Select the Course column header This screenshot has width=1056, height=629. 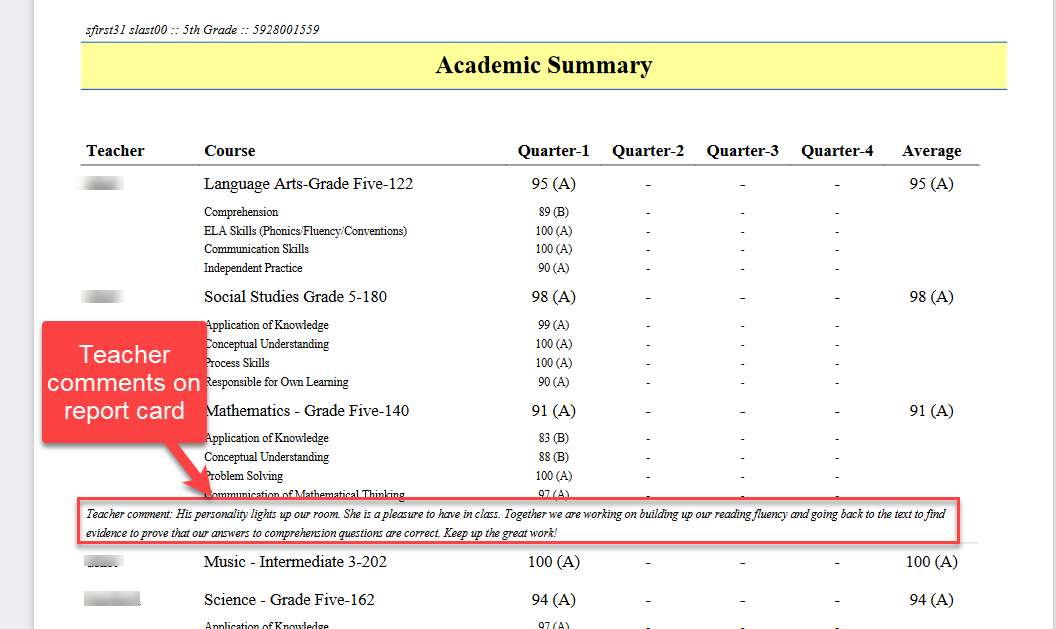click(x=230, y=151)
